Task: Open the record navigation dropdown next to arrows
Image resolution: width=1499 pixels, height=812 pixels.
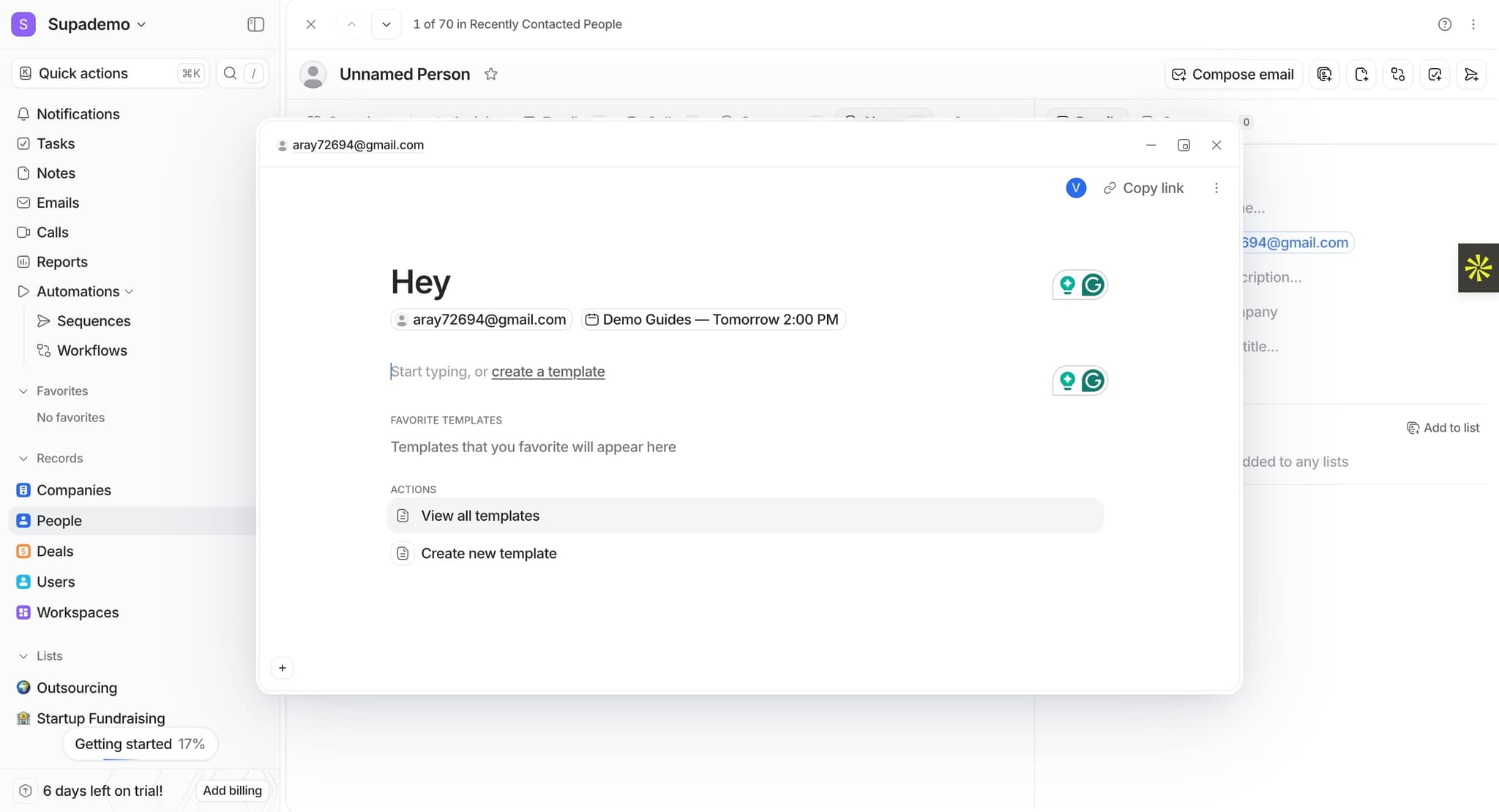Action: click(x=386, y=23)
